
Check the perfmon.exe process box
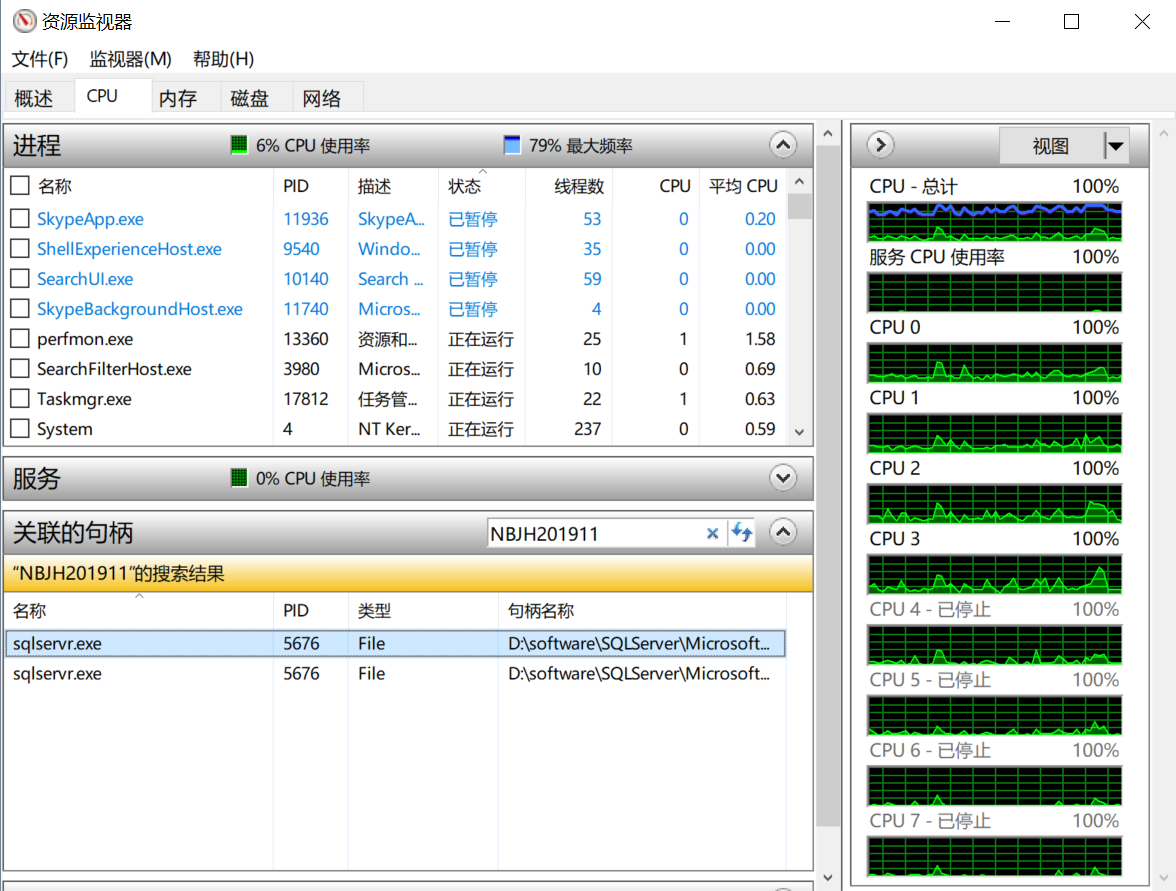click(20, 338)
